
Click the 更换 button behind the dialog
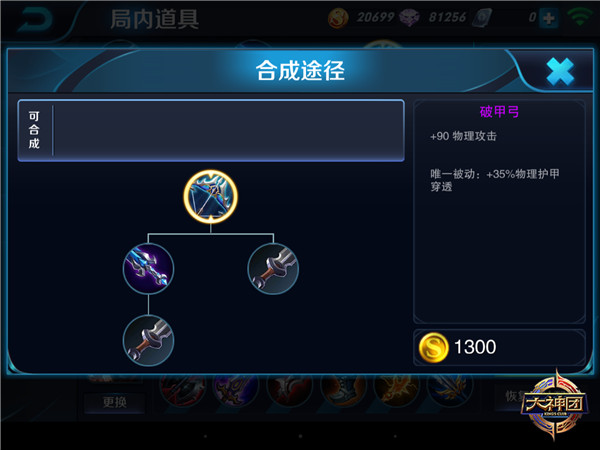tap(114, 403)
